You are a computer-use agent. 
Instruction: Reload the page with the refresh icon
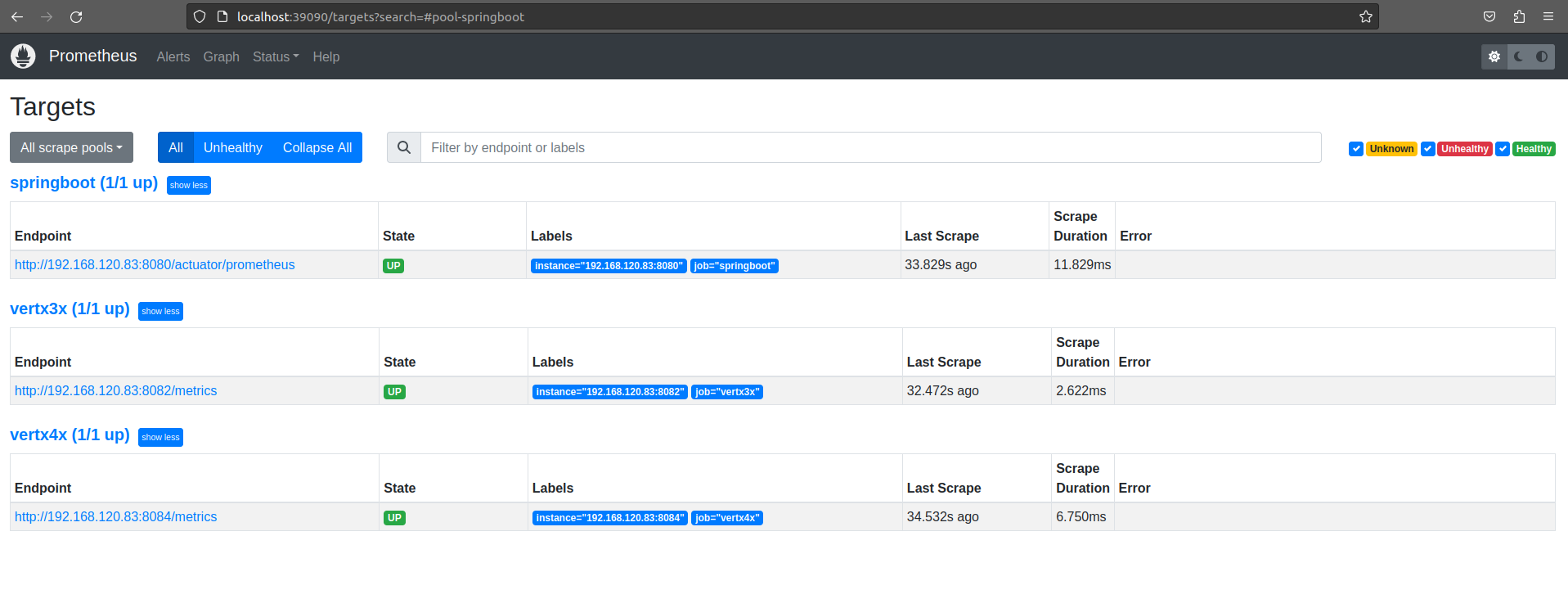(x=76, y=16)
